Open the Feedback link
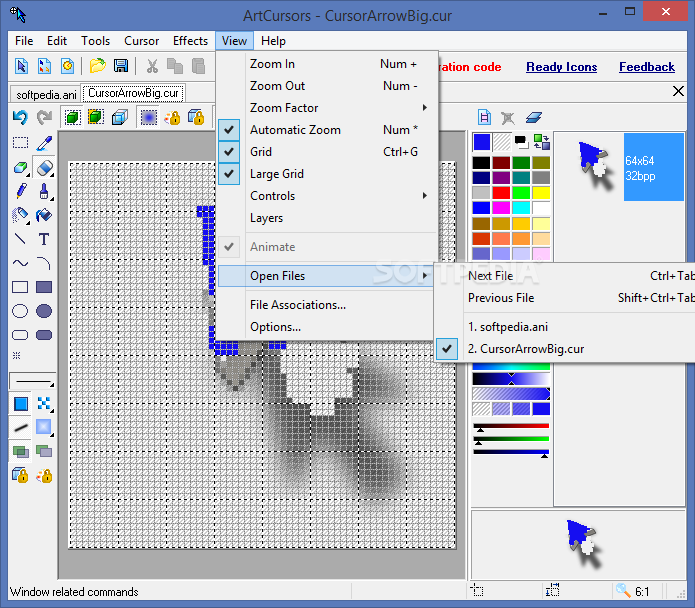695x608 pixels. tap(647, 67)
